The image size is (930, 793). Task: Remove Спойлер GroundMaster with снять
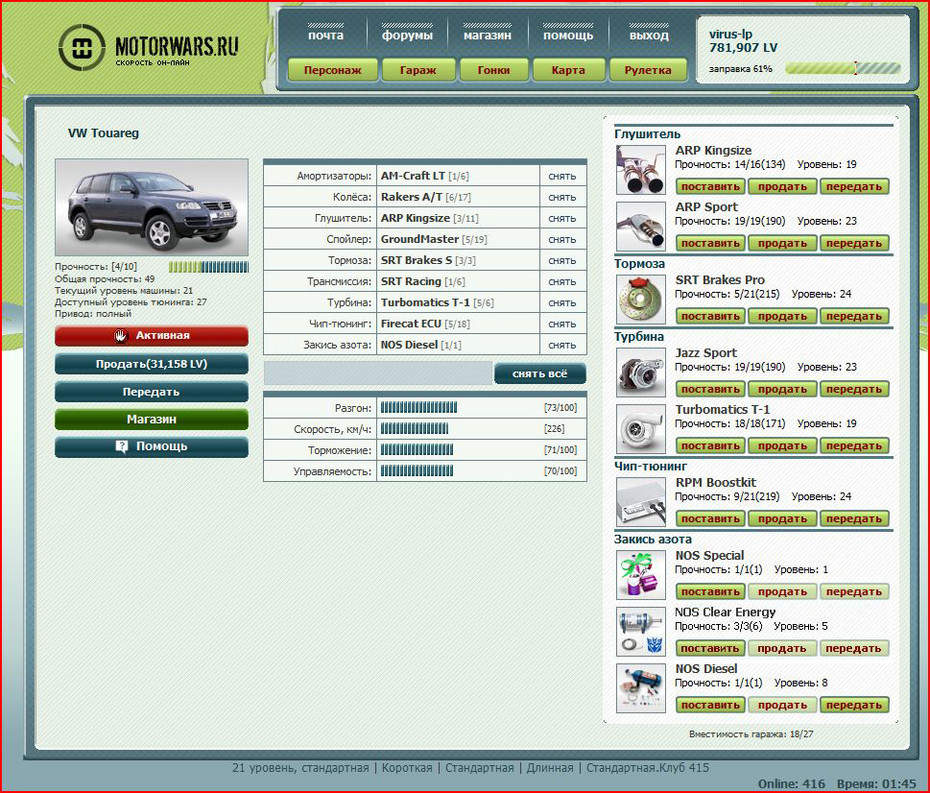(562, 239)
